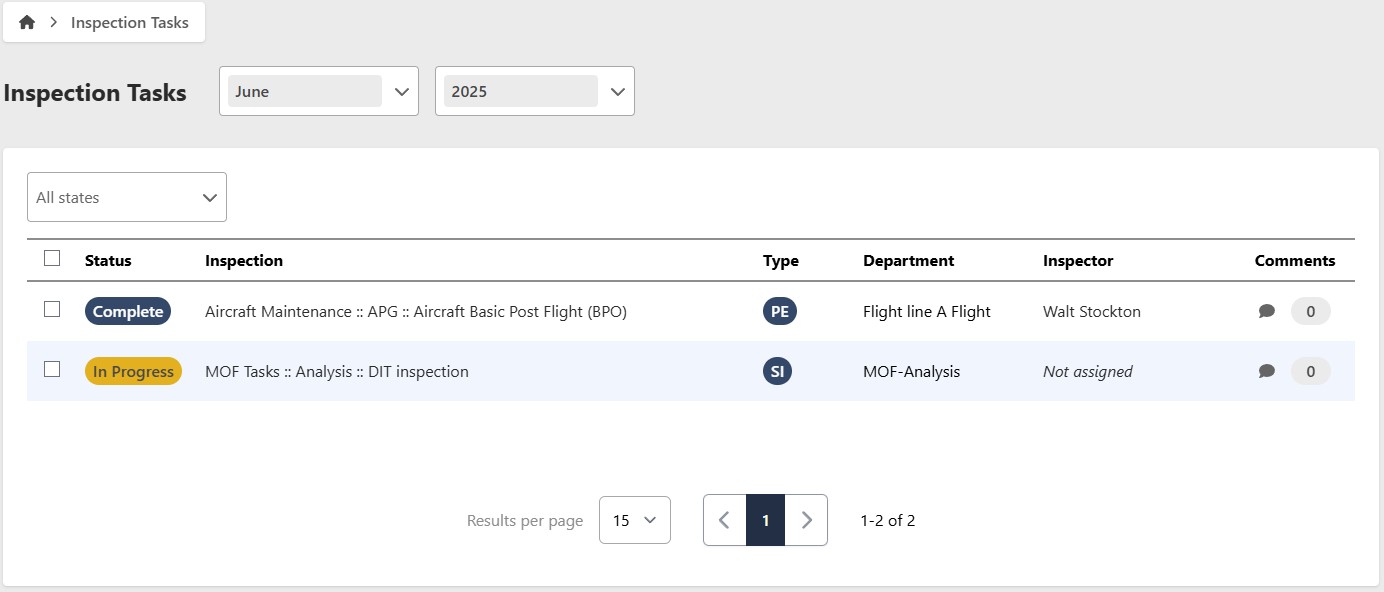Screen dimensions: 1384x592
Task: Click the Complete status badge
Action: [128, 311]
